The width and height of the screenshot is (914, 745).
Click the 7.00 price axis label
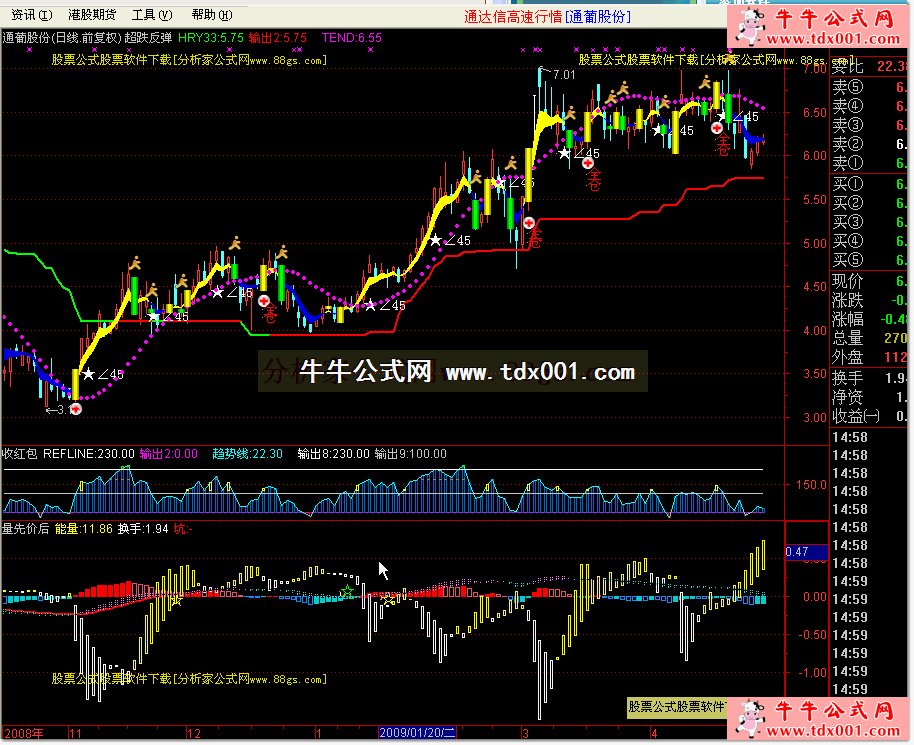[x=814, y=68]
